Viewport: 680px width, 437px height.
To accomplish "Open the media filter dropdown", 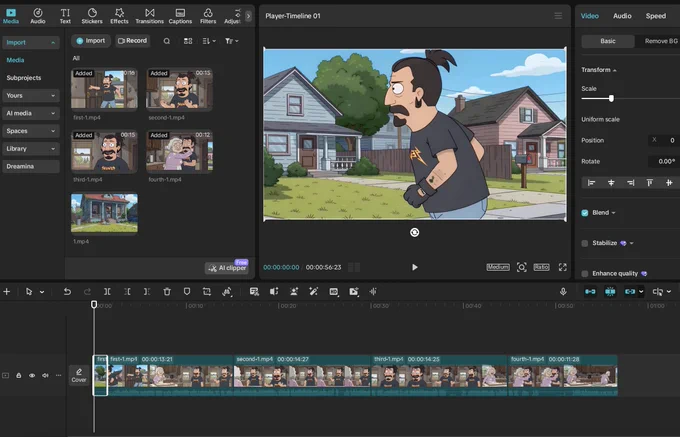I will (232, 41).
